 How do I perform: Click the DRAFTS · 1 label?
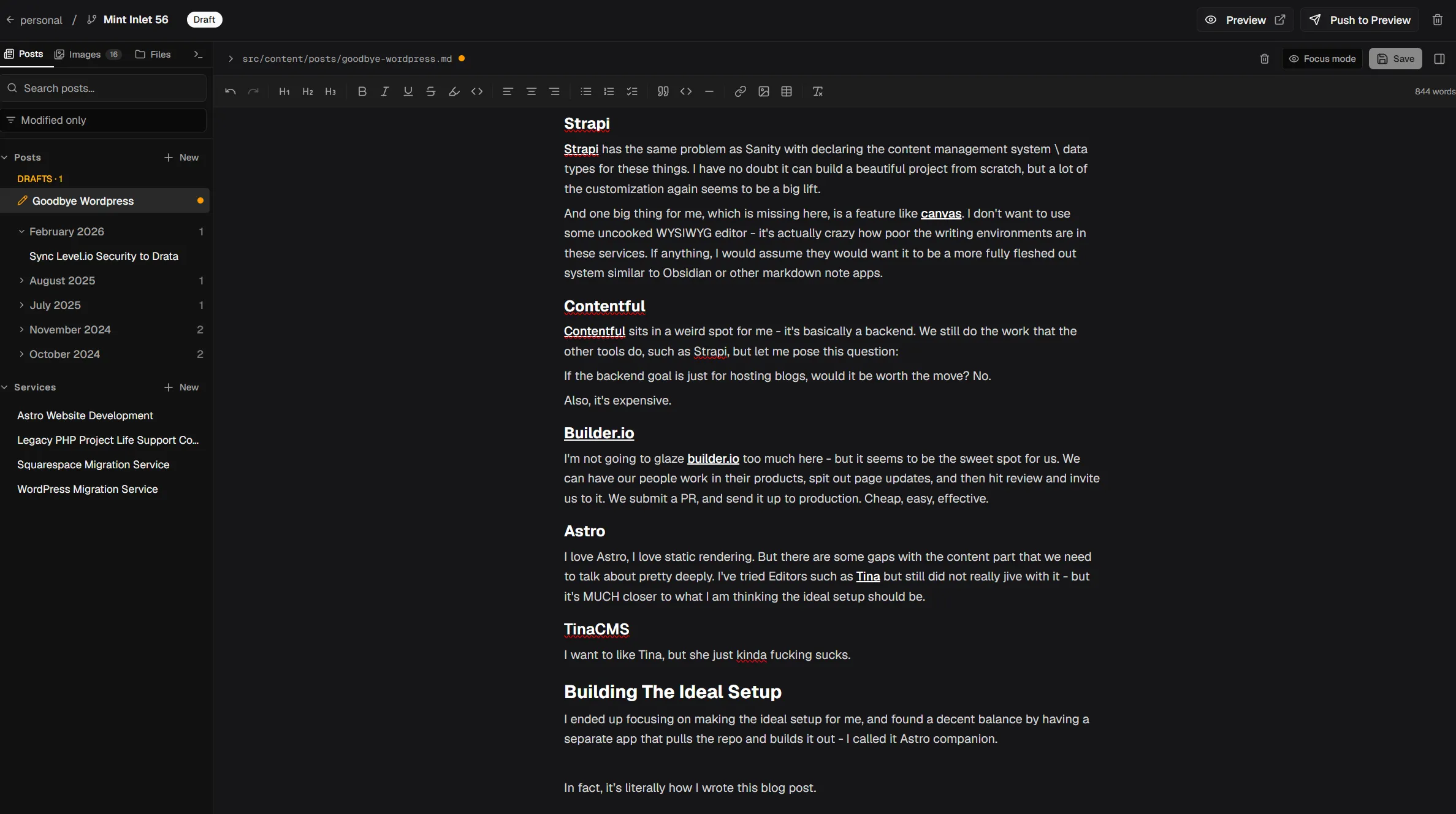click(x=40, y=179)
